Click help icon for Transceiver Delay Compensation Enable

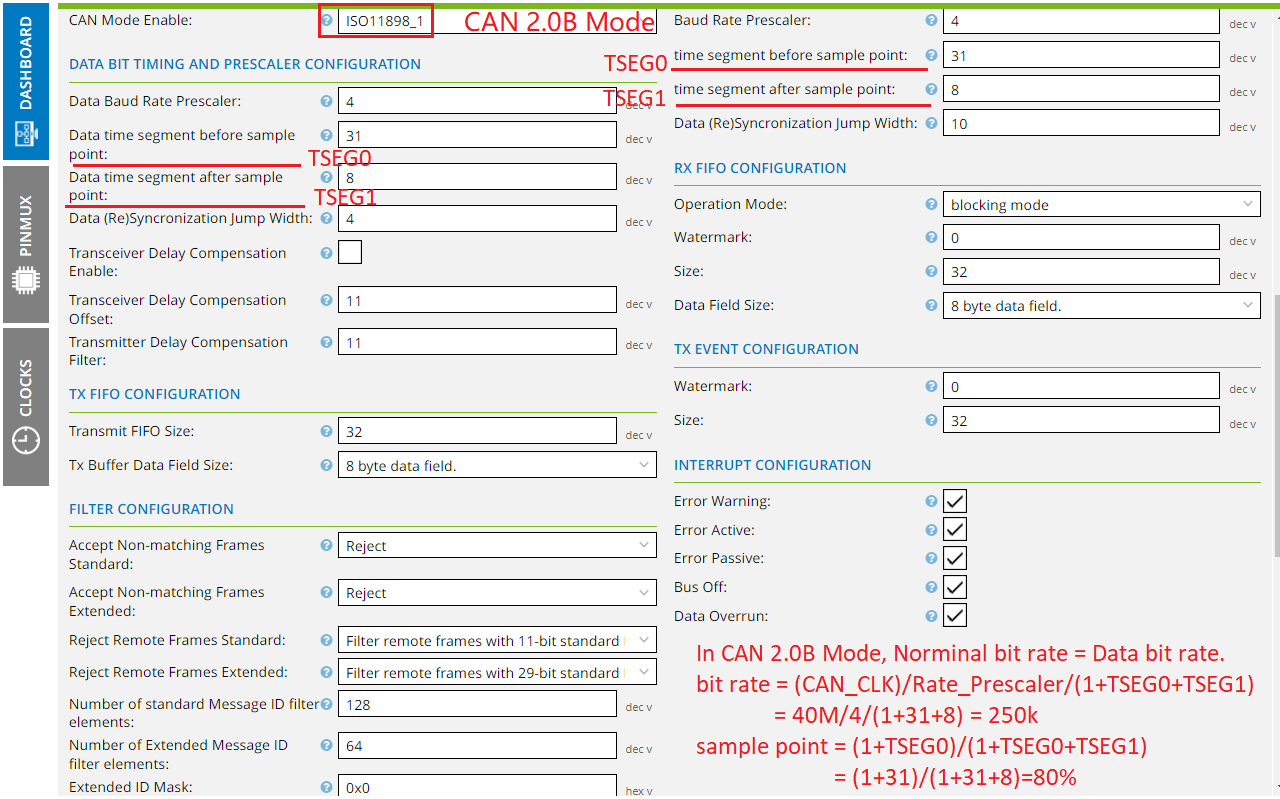point(326,253)
